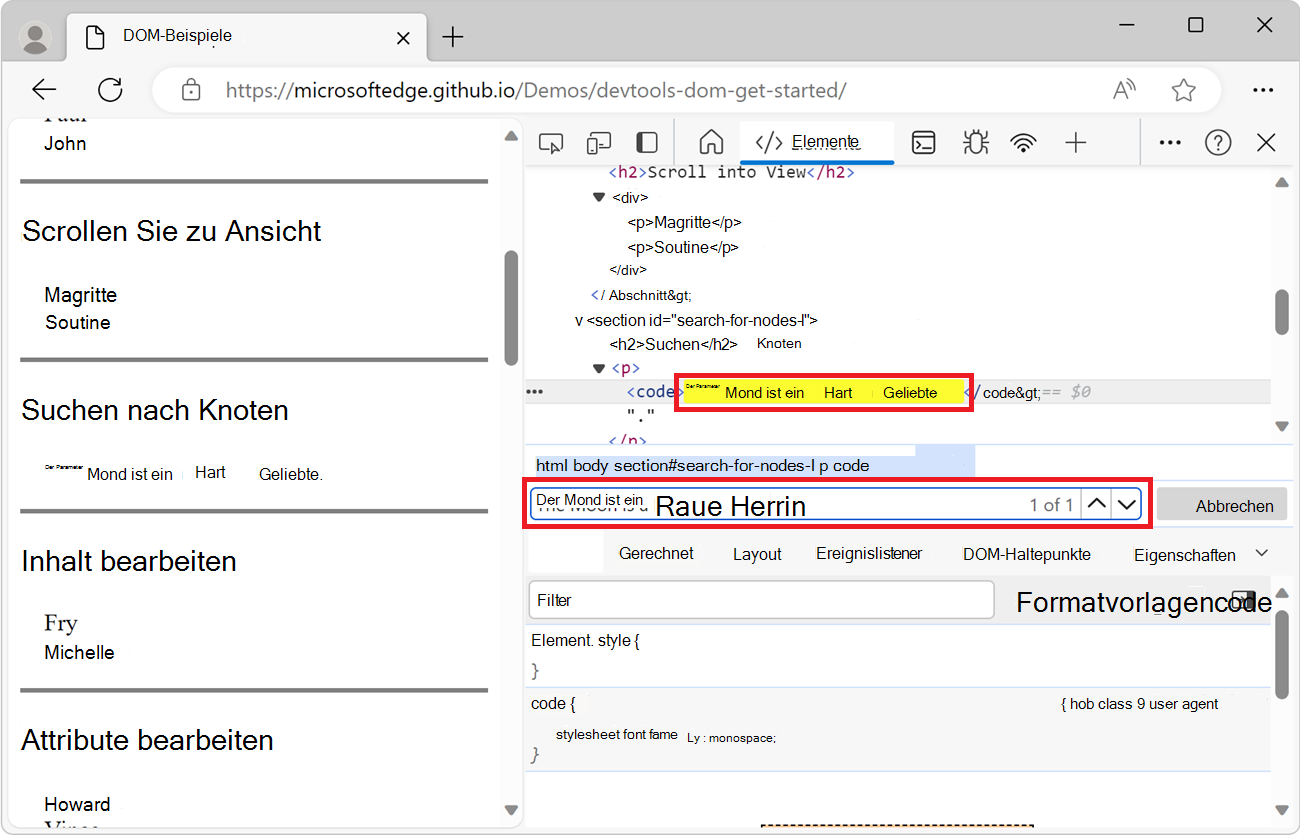Expand more sidebar tabs chevron
The width and height of the screenshot is (1300, 835).
[1262, 553]
